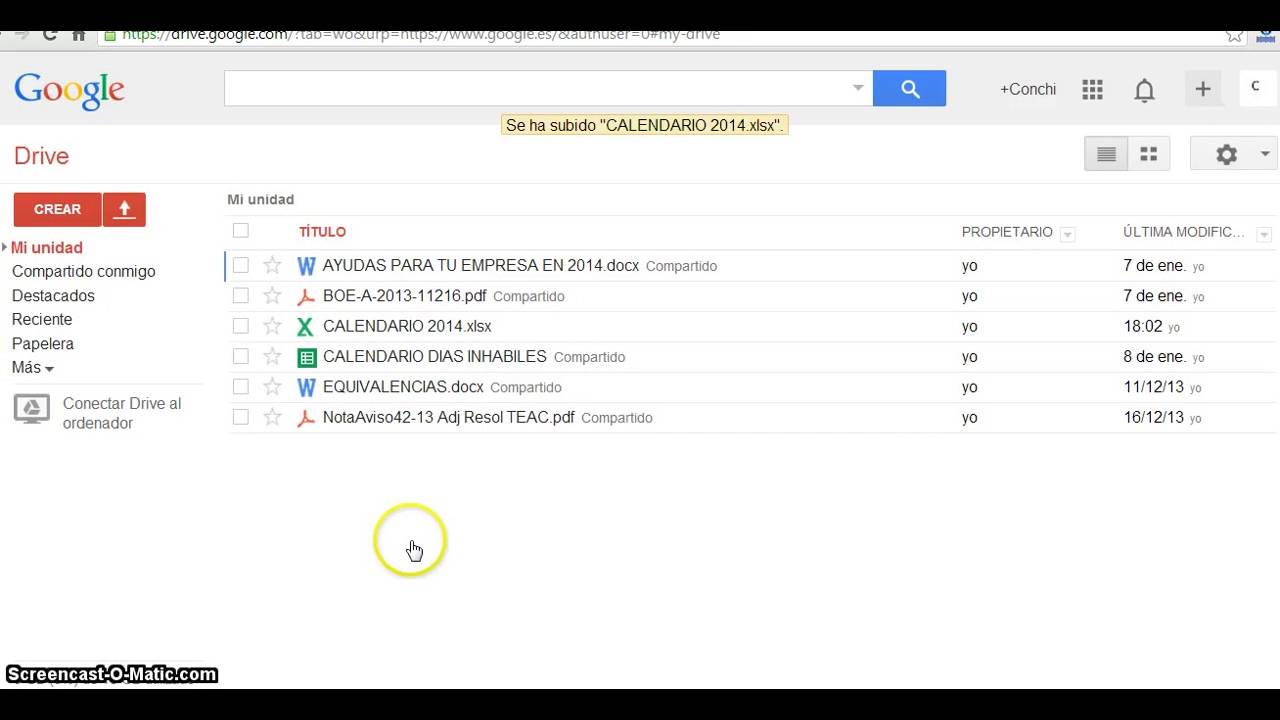The image size is (1280, 720).
Task: Open the AYUDAS PARA TU EMPRESA EN 2014.docx file
Action: [x=481, y=265]
